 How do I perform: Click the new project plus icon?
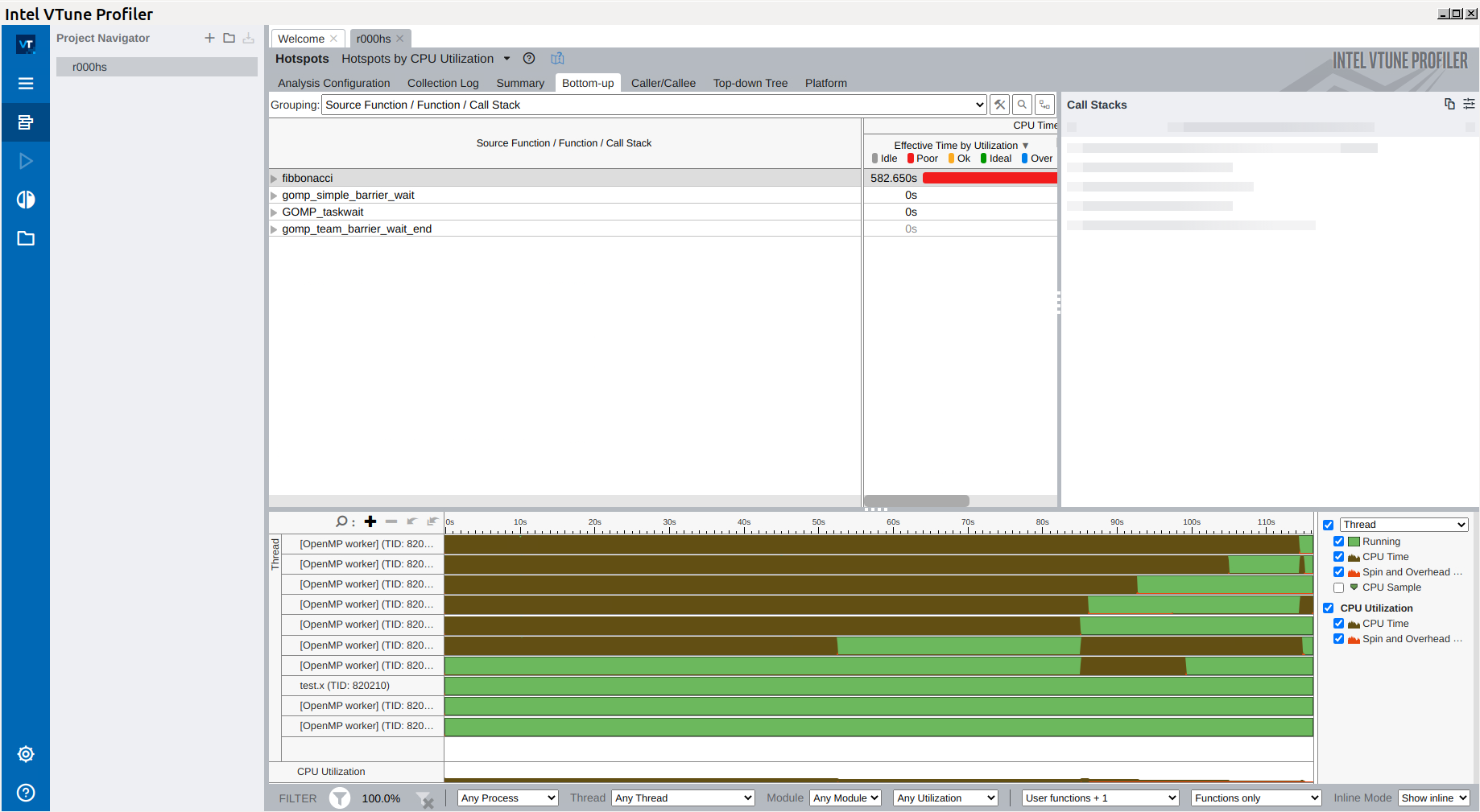coord(209,38)
